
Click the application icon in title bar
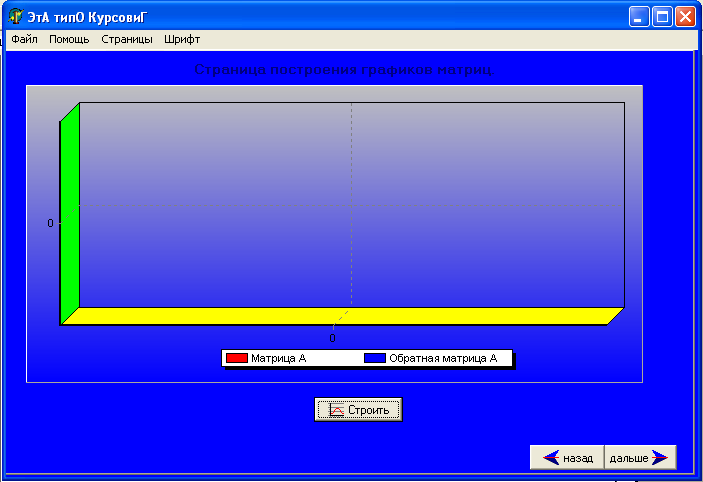[16, 16]
